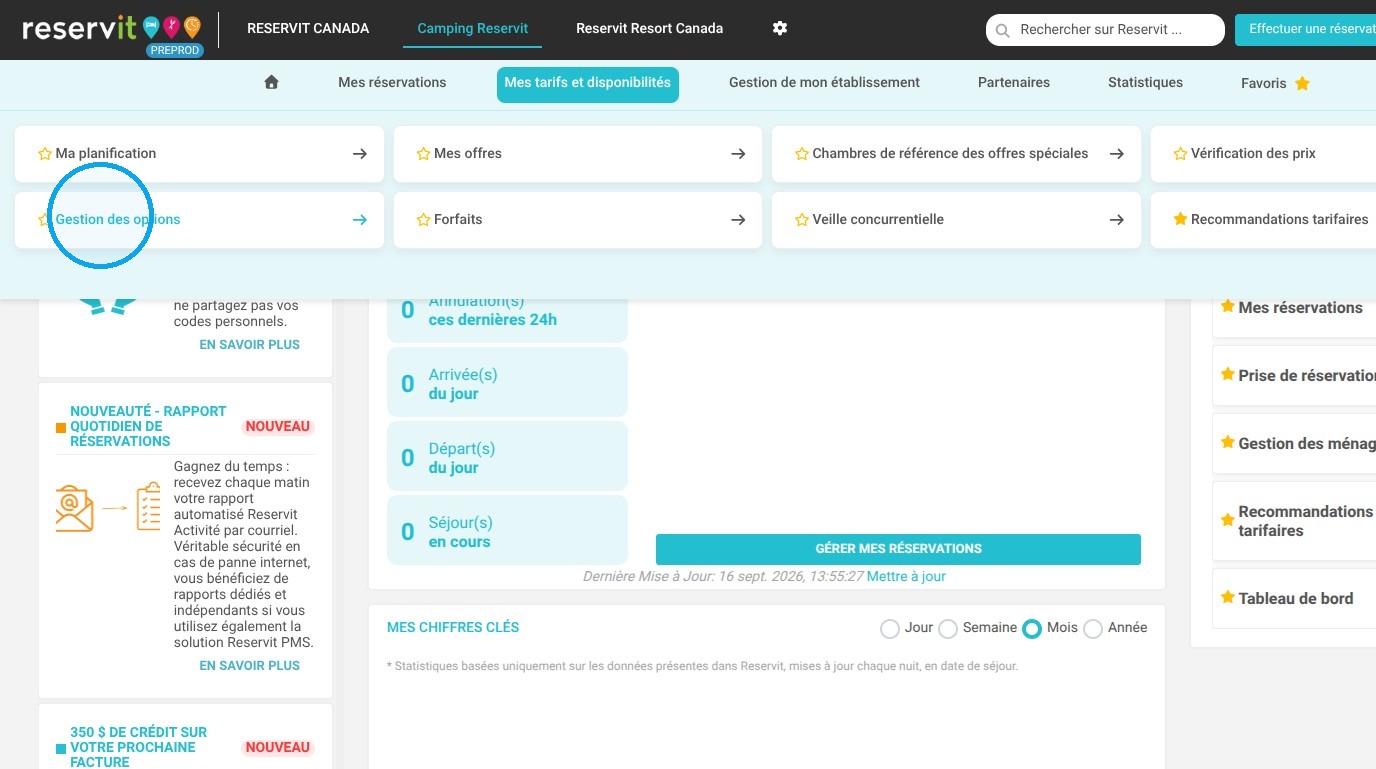The image size is (1376, 769).
Task: Select the Jour radio button
Action: (x=889, y=629)
